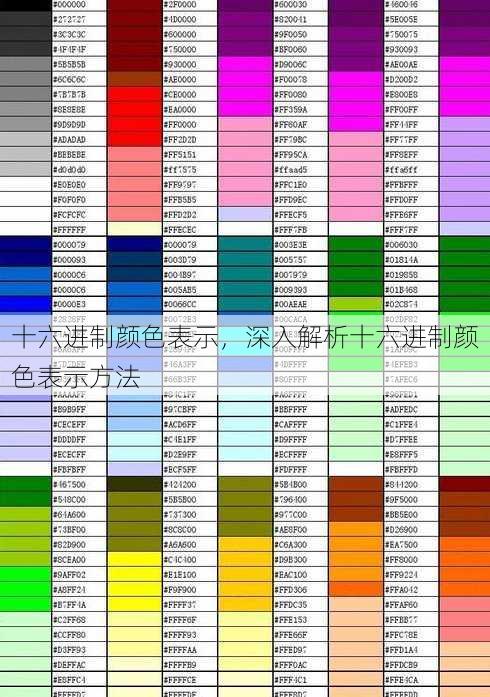
Task: Choose the #FFE6FF hex code
Action: click(x=401, y=215)
